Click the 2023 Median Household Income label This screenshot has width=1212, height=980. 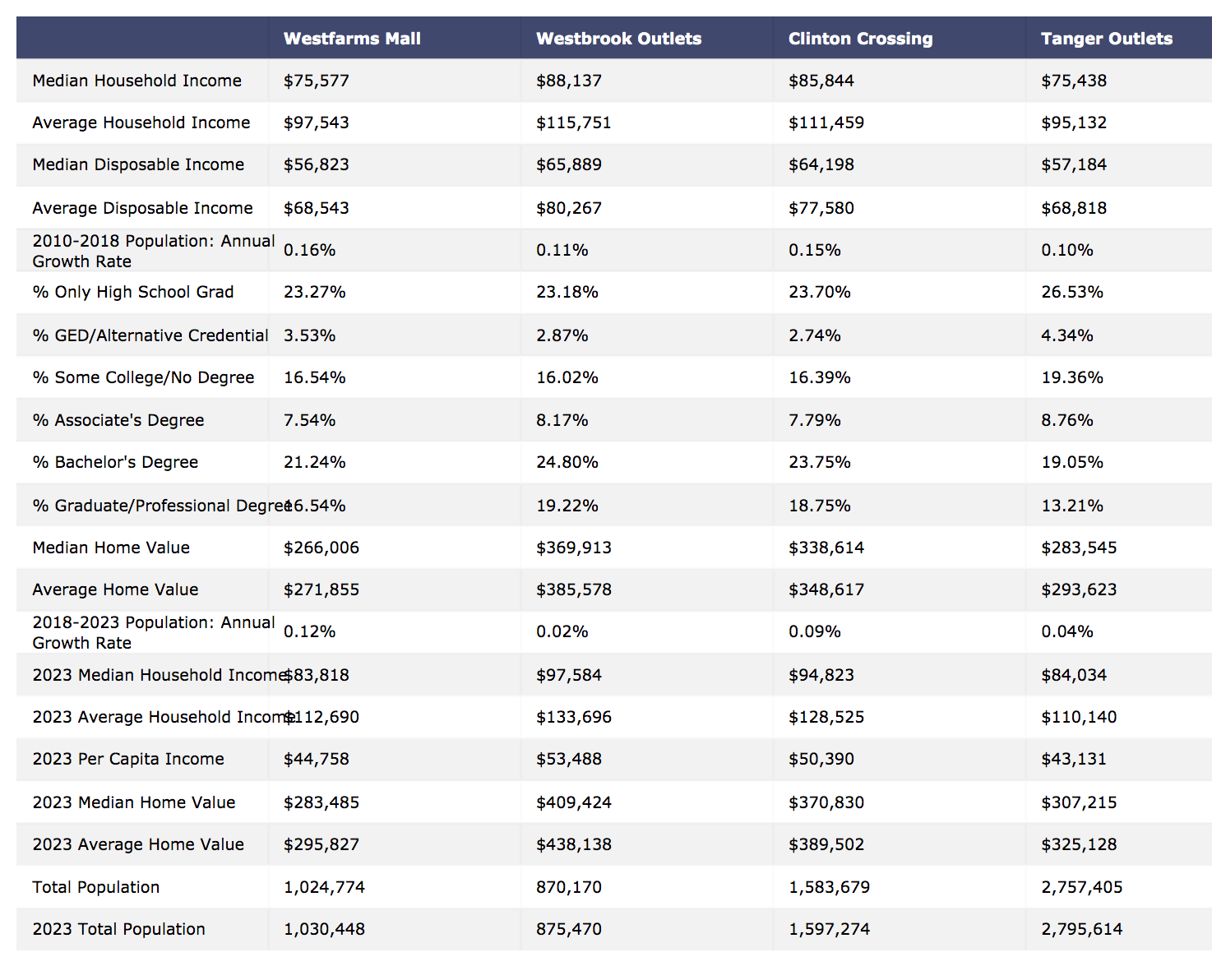pyautogui.click(x=161, y=675)
